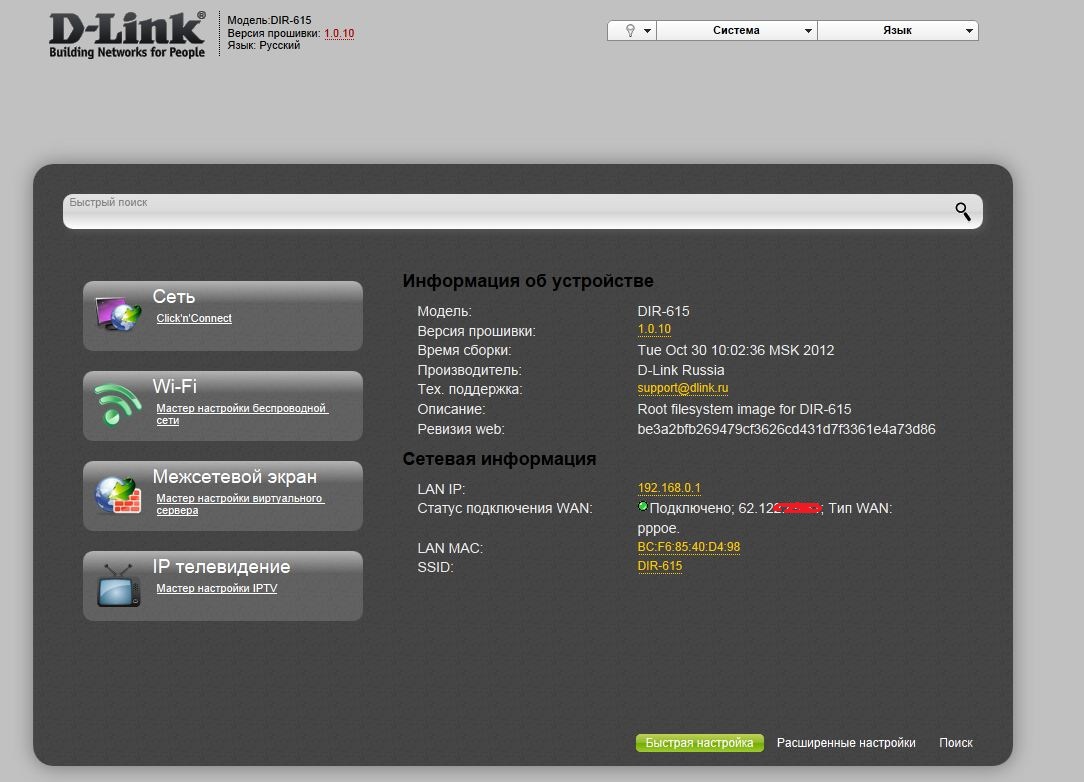The width and height of the screenshot is (1084, 782).
Task: Open Мастер настройки IPTV link
Action: click(217, 589)
